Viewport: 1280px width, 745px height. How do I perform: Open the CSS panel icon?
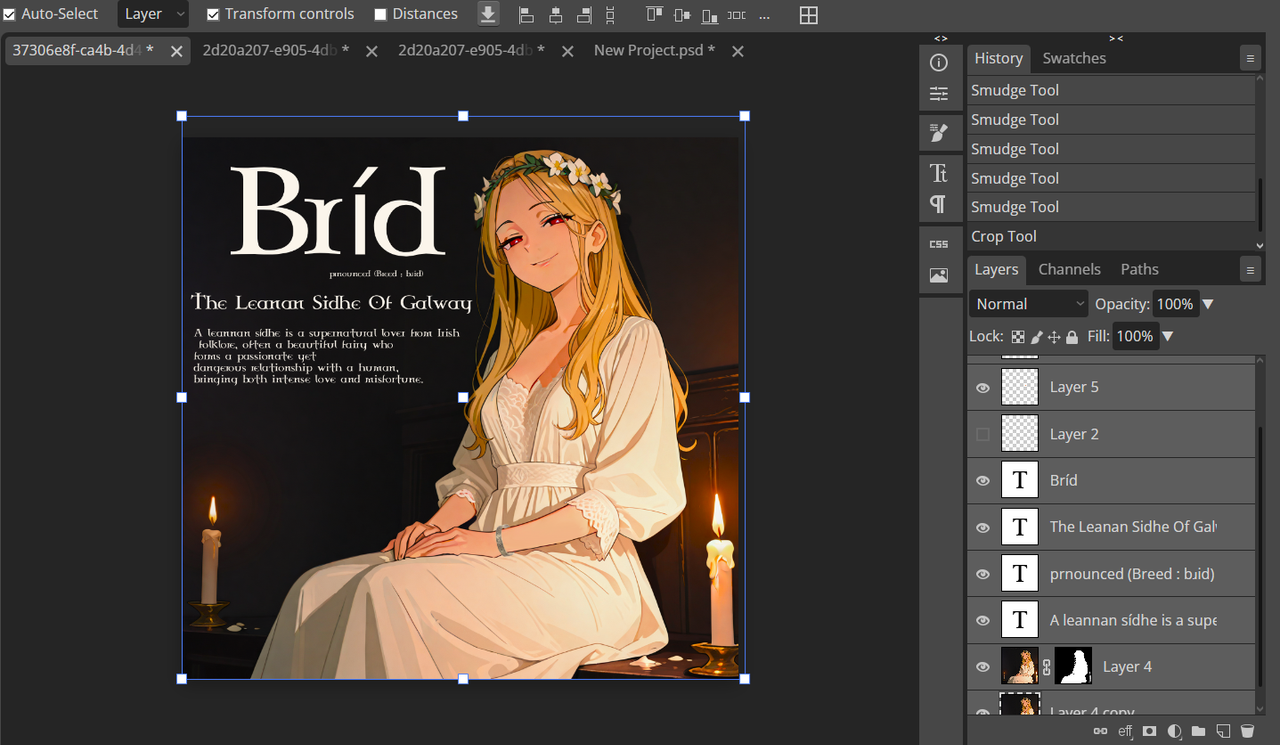click(938, 244)
